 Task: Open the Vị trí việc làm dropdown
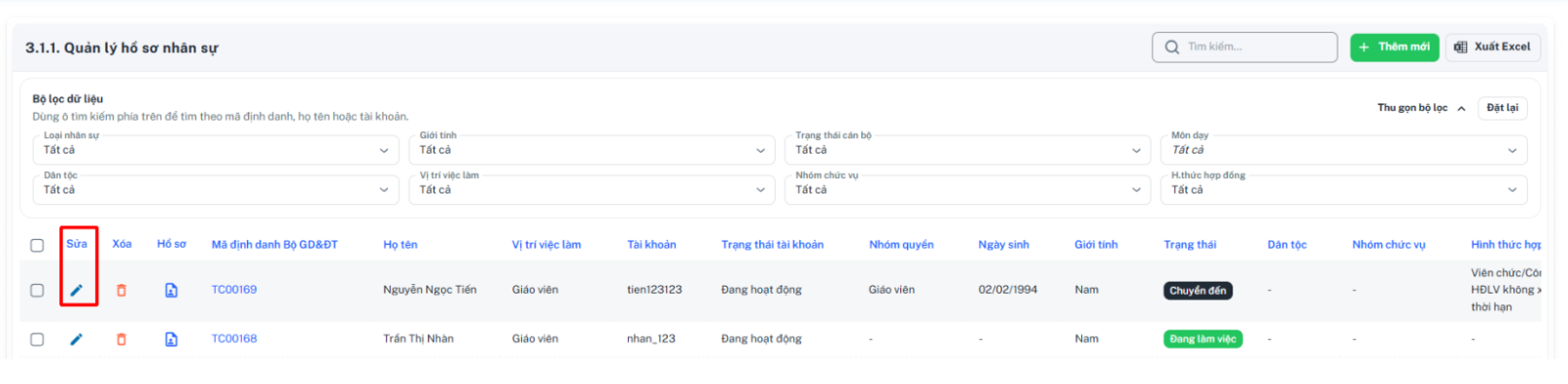[x=592, y=190]
